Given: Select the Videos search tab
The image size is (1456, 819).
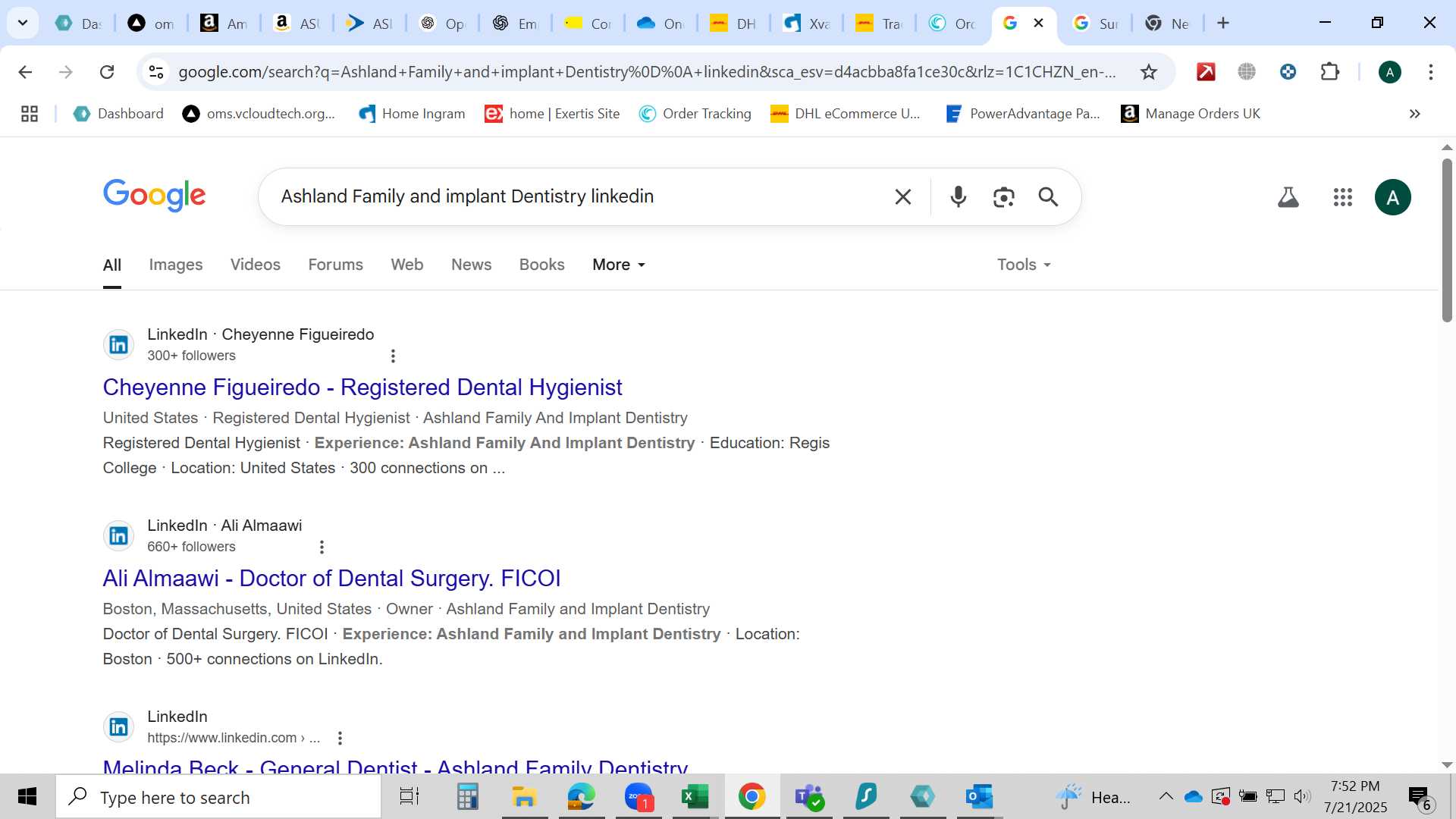Looking at the screenshot, I should (256, 265).
